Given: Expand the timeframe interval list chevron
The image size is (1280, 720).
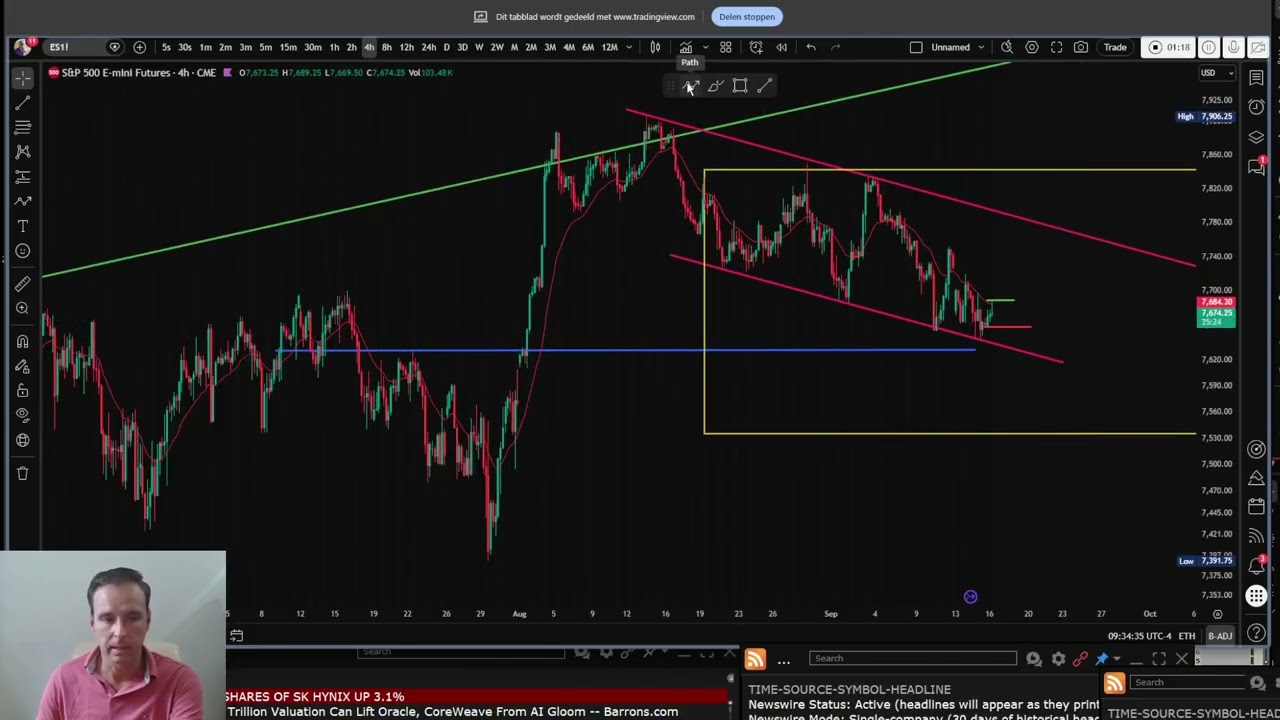Looking at the screenshot, I should (629, 47).
